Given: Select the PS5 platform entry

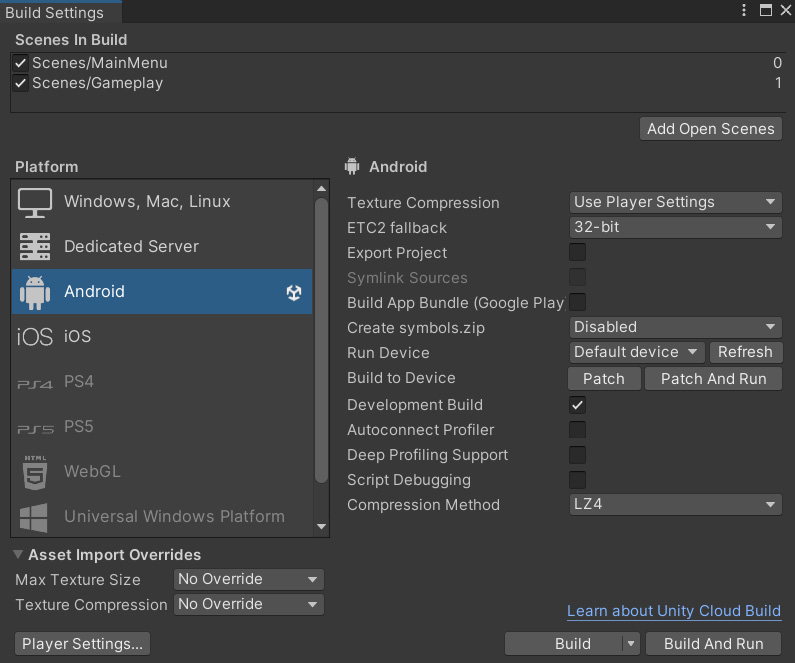Looking at the screenshot, I should point(162,426).
